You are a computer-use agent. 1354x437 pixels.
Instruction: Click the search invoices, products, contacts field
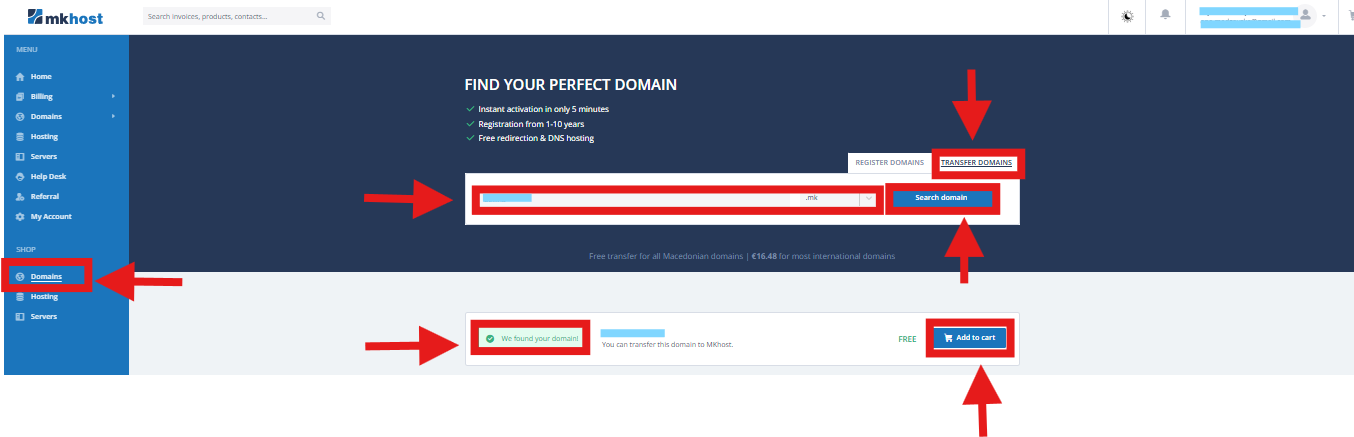point(236,16)
